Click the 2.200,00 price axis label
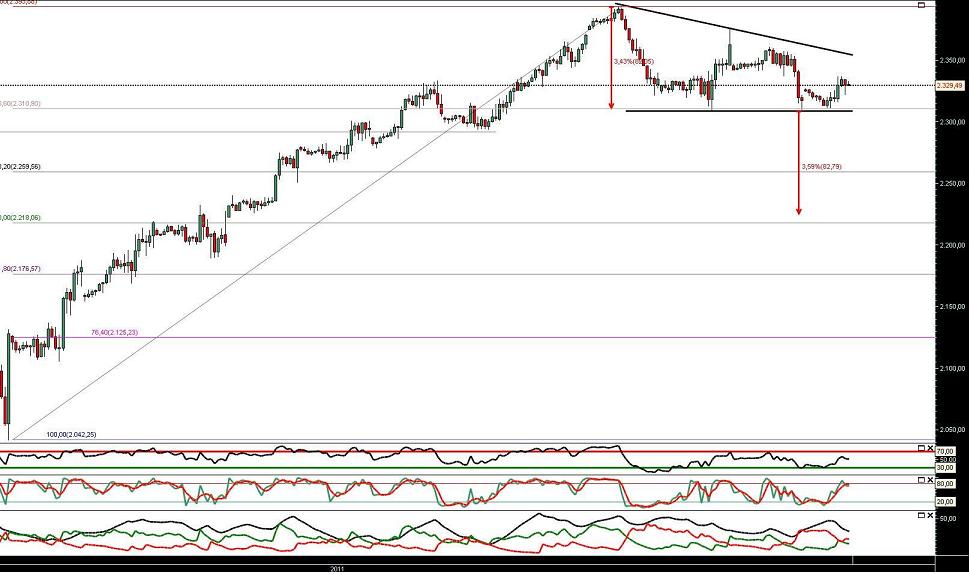Screen dimensions: 969x575 tap(951, 245)
